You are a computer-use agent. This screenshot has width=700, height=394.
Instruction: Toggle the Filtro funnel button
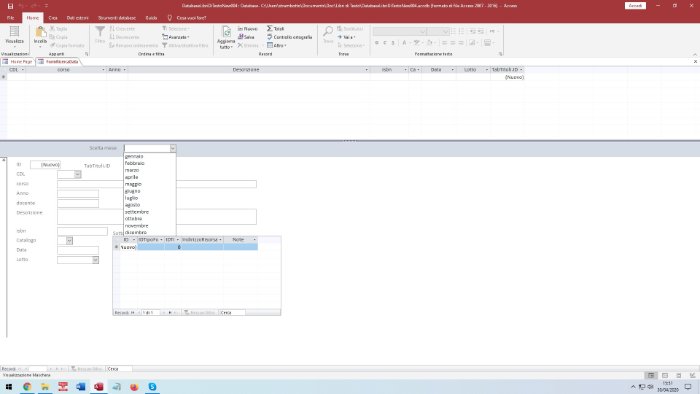[100, 34]
